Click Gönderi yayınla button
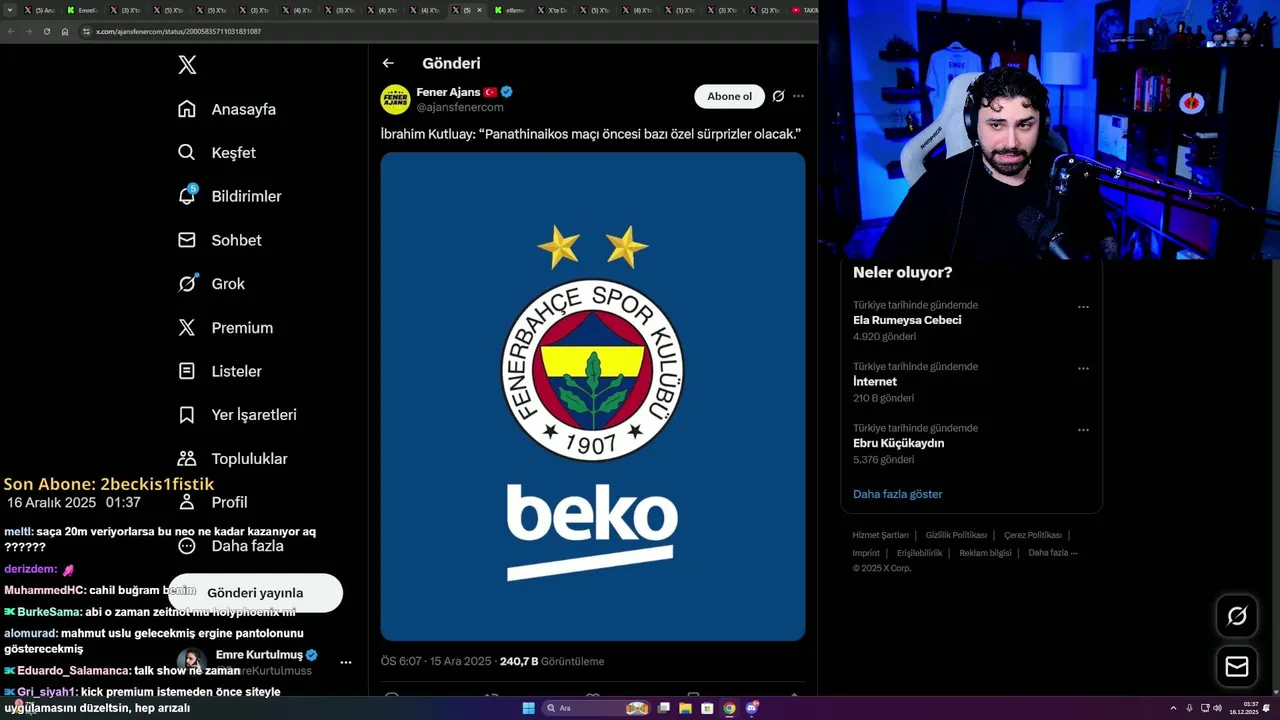The width and height of the screenshot is (1280, 720). pos(255,592)
